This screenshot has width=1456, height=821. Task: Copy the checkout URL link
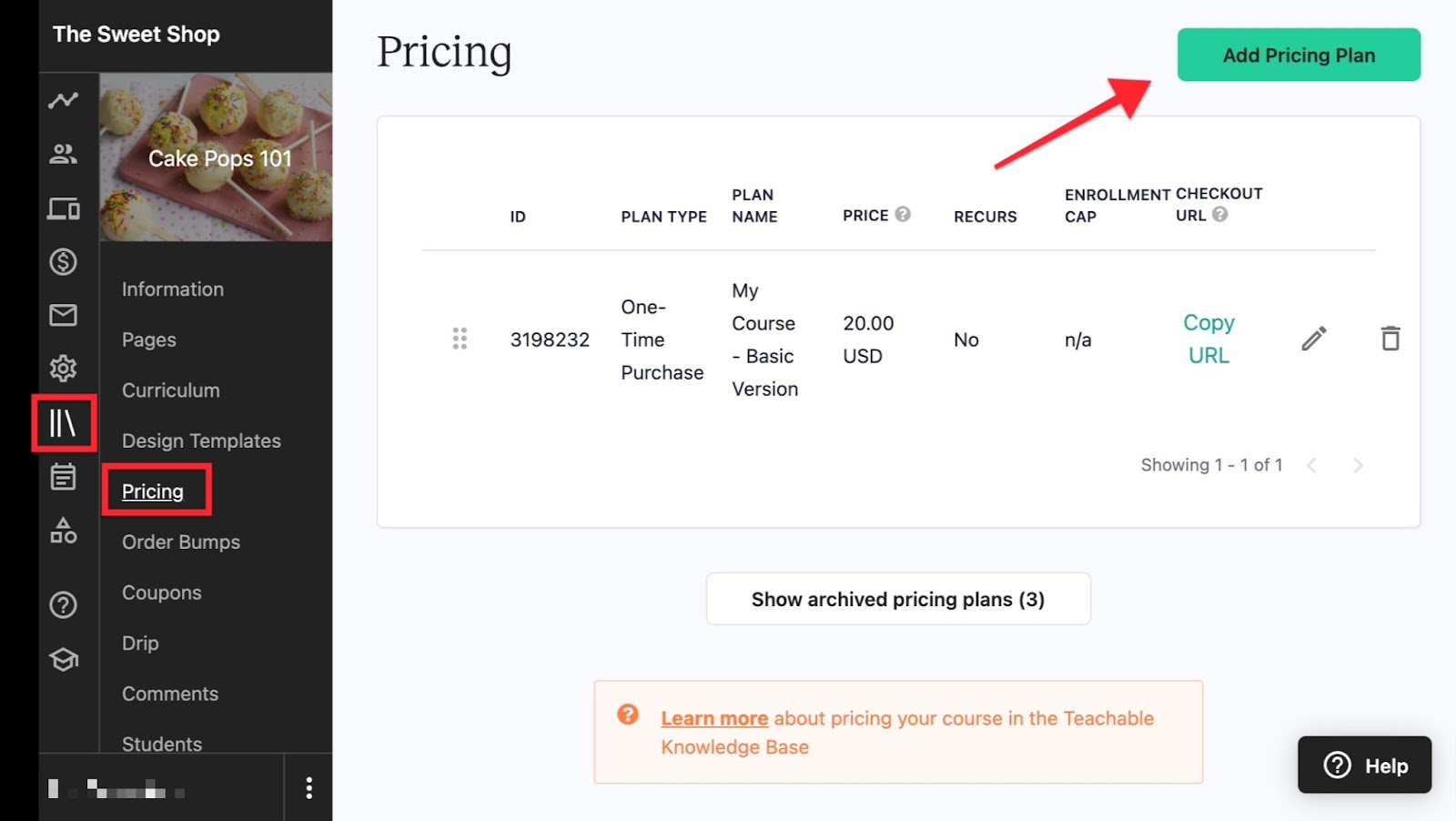[x=1208, y=339]
